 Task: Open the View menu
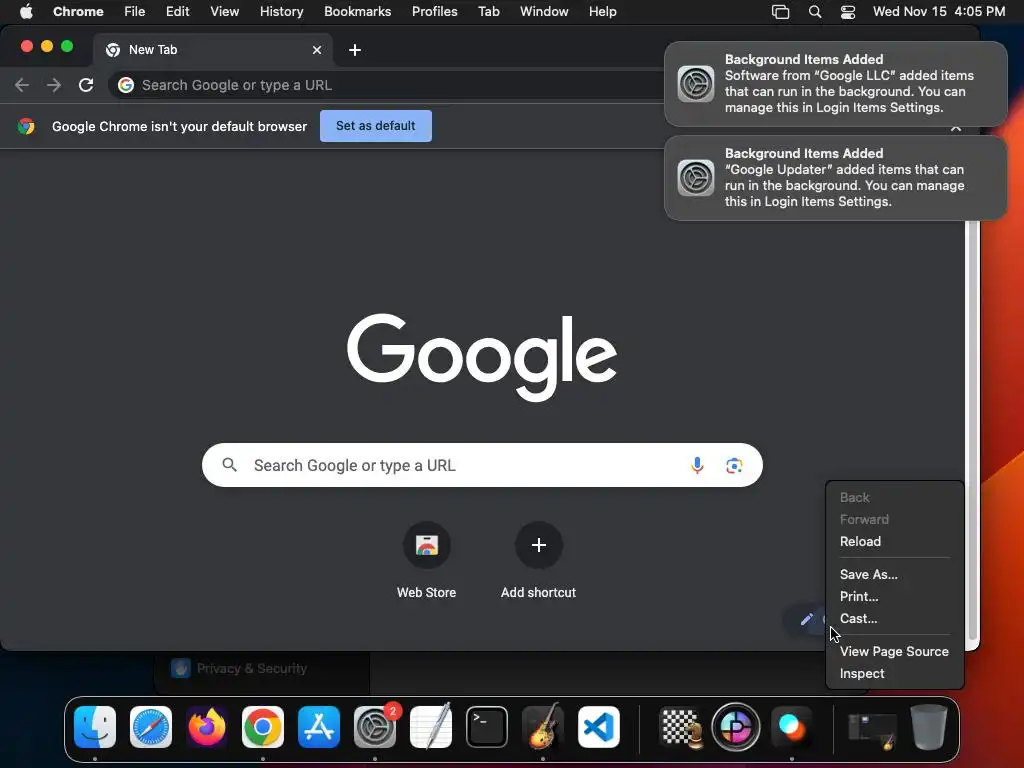coord(225,12)
